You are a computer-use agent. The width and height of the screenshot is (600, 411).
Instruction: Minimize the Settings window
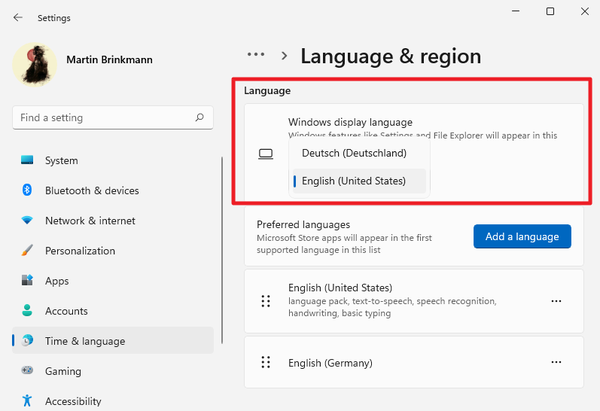click(515, 11)
